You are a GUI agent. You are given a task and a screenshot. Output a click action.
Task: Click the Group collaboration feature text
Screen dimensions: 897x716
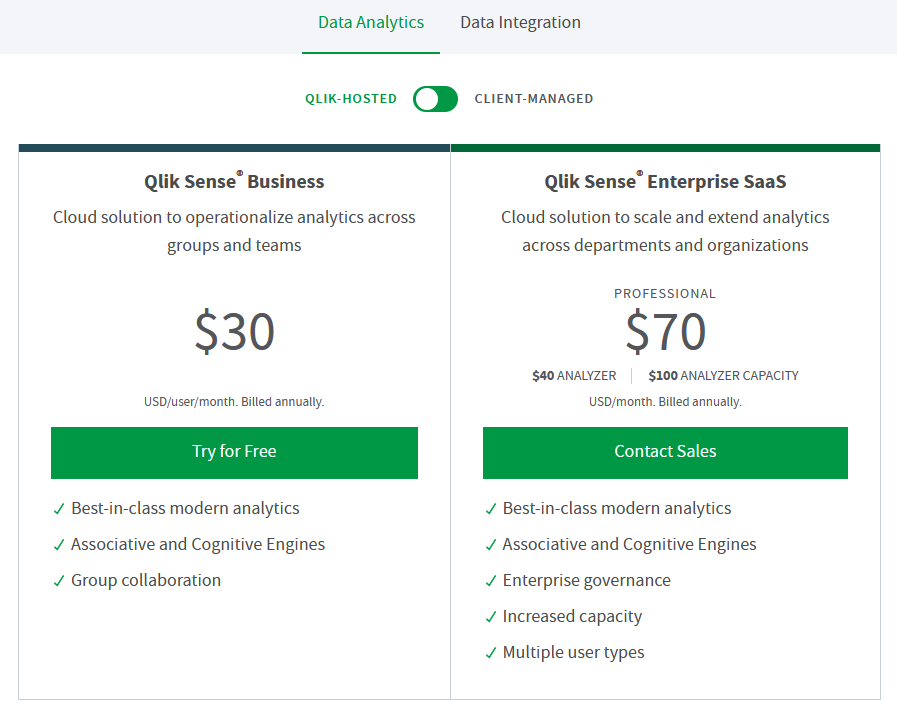146,580
